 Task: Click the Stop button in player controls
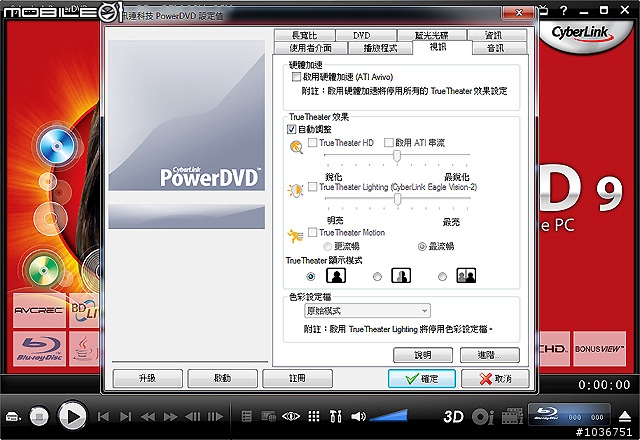pyautogui.click(x=39, y=417)
